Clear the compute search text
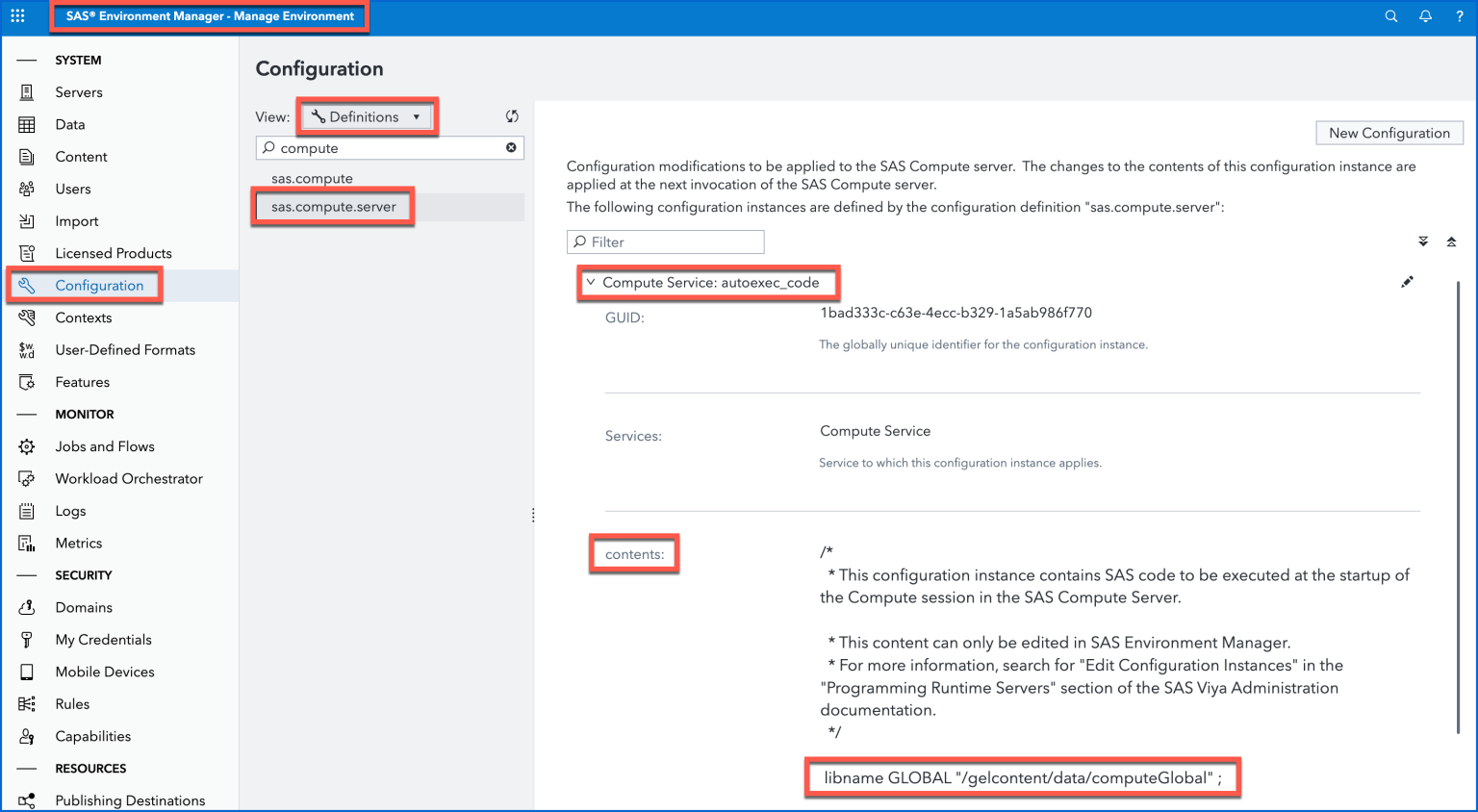1478x812 pixels. click(511, 147)
